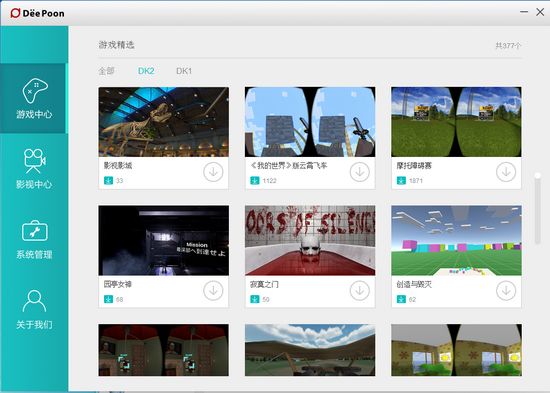This screenshot has width=550, height=393.
Task: Click the DeePoon logo
Action: (37, 13)
